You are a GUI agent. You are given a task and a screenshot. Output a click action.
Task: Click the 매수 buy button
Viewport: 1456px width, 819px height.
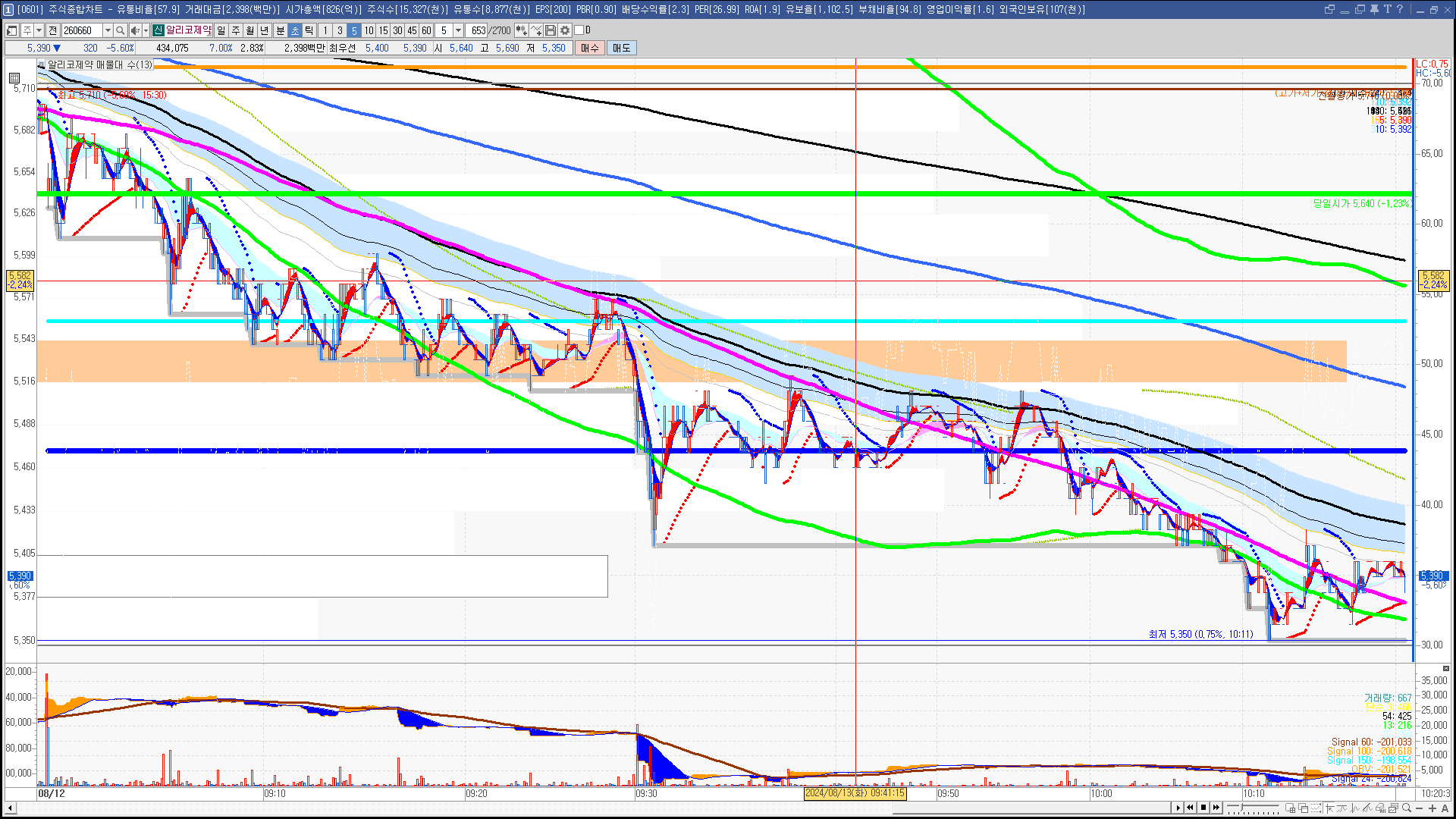(590, 48)
